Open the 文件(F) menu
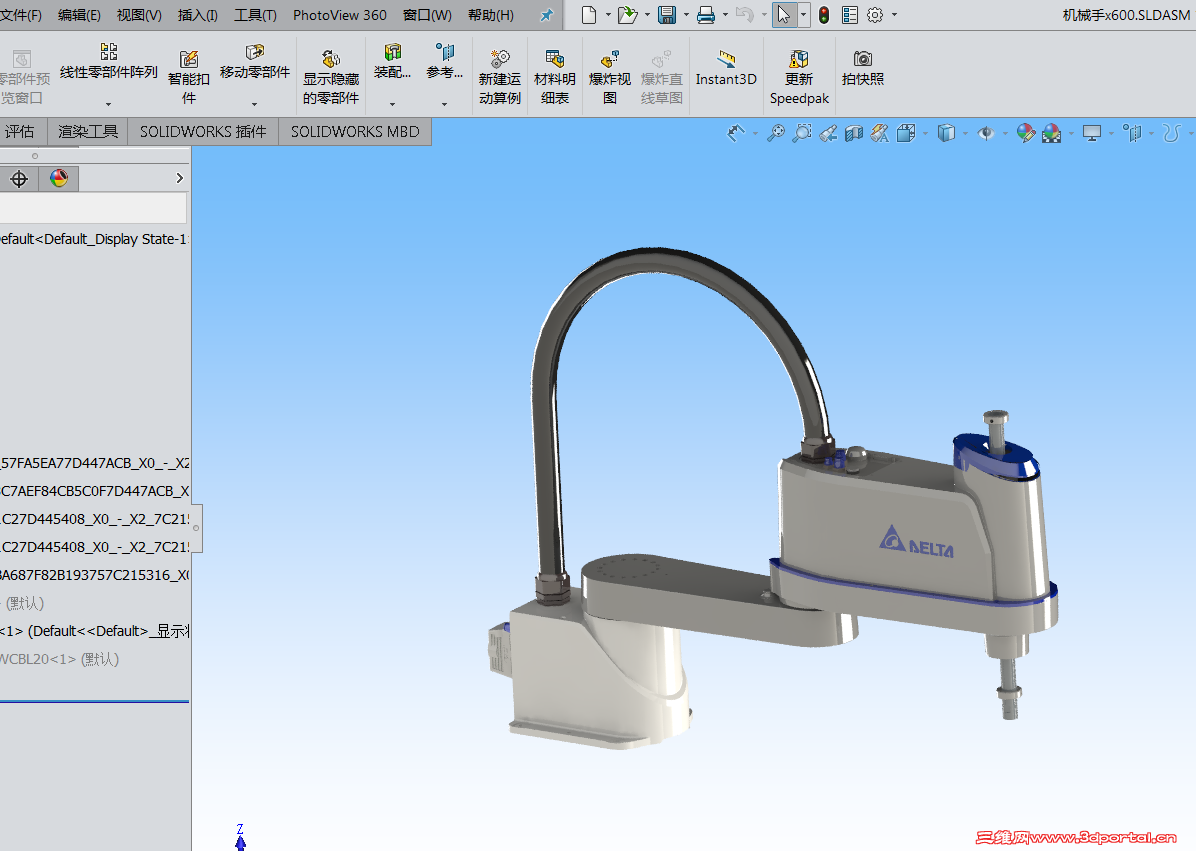This screenshot has height=851, width=1196. tap(21, 15)
